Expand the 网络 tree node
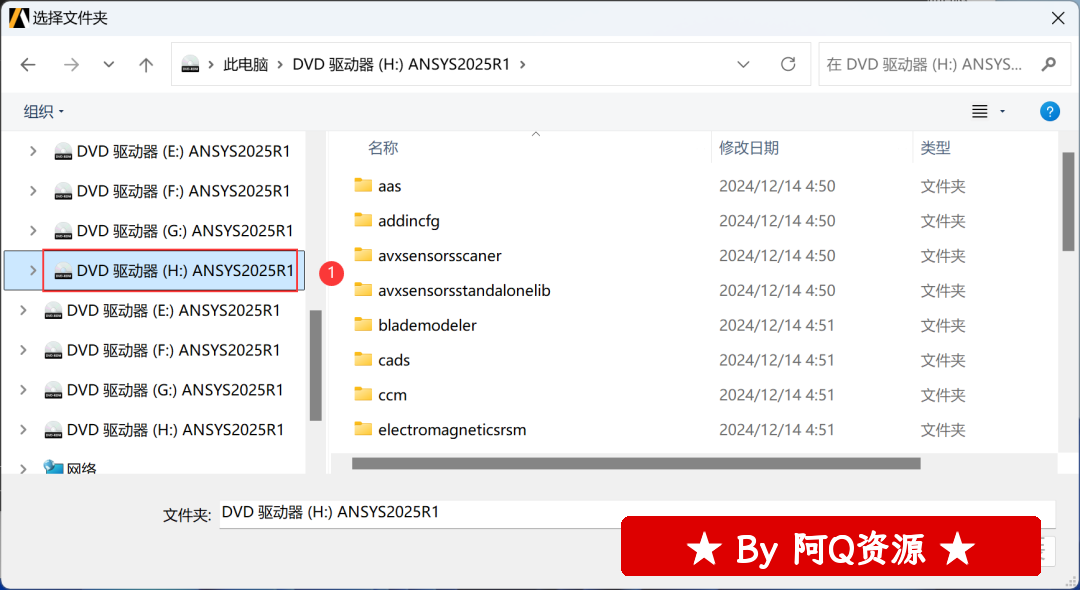This screenshot has height=590, width=1080. tap(23, 469)
